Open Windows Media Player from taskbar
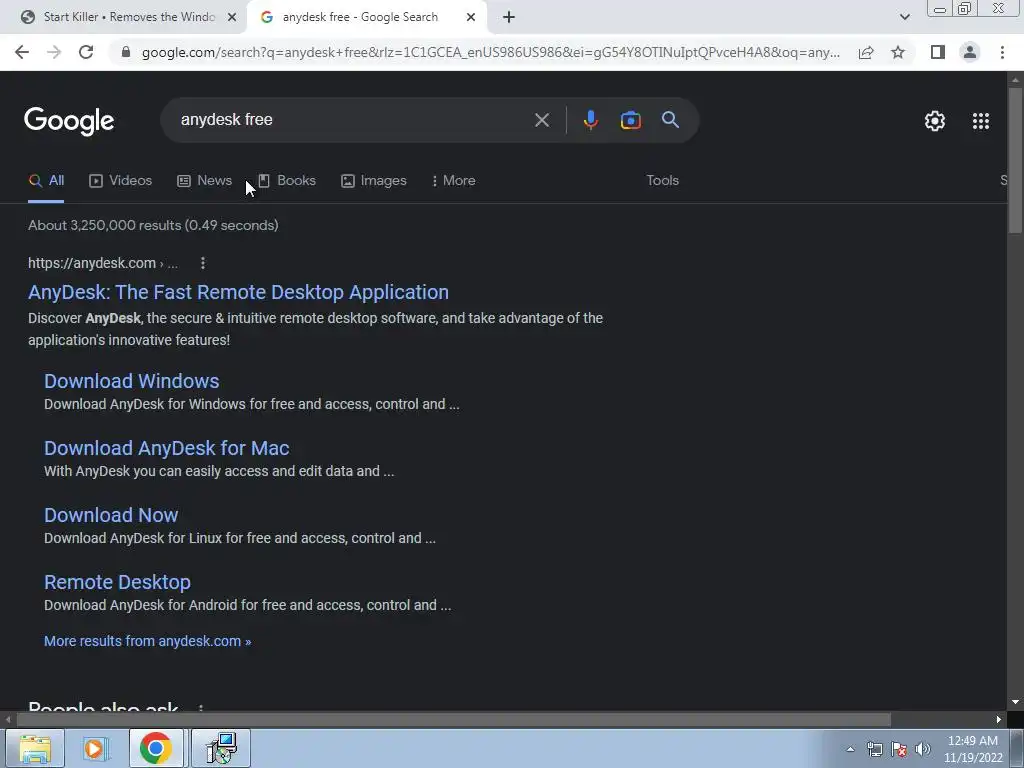 [95, 748]
